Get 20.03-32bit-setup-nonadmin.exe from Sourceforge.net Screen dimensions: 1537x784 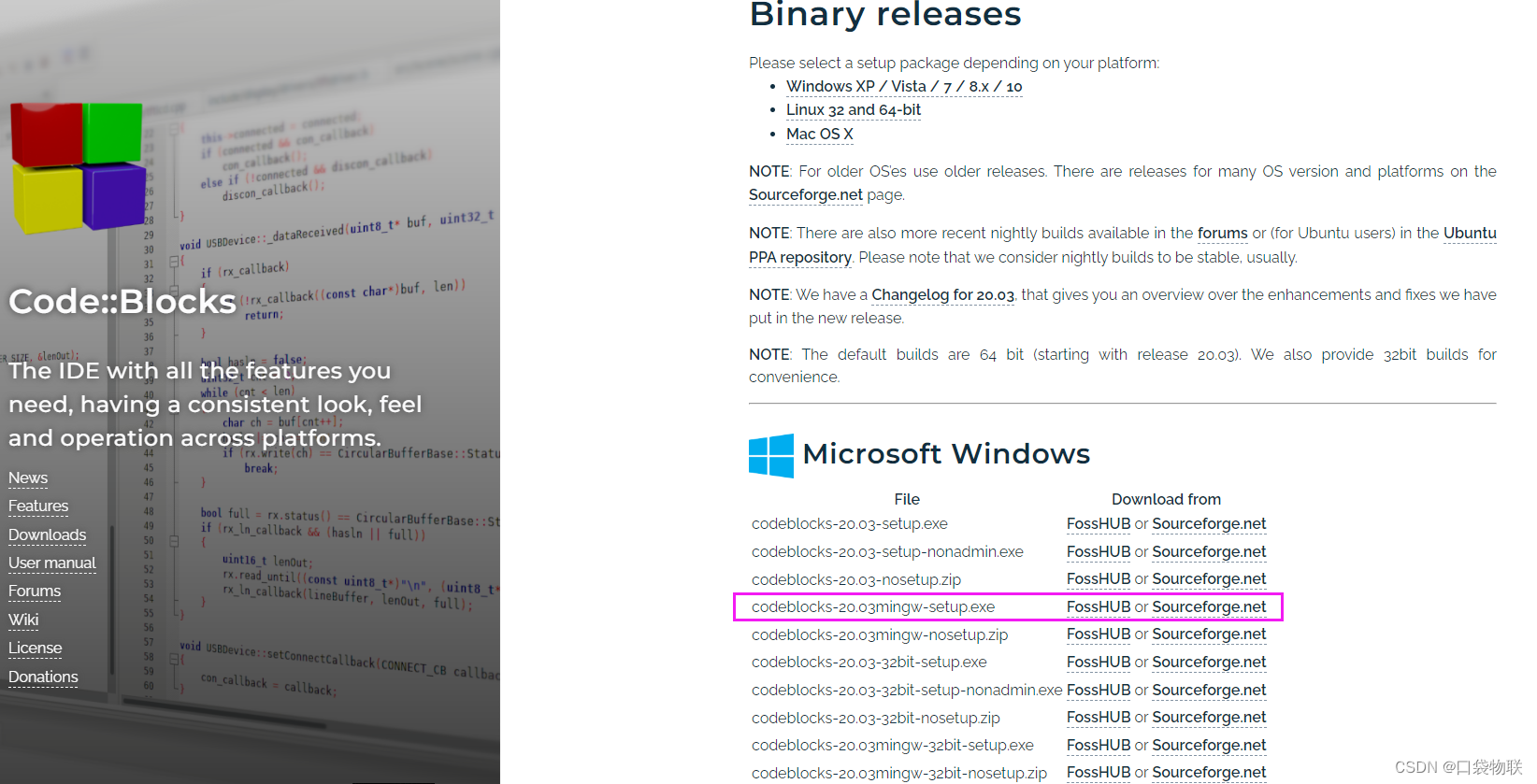click(1209, 691)
